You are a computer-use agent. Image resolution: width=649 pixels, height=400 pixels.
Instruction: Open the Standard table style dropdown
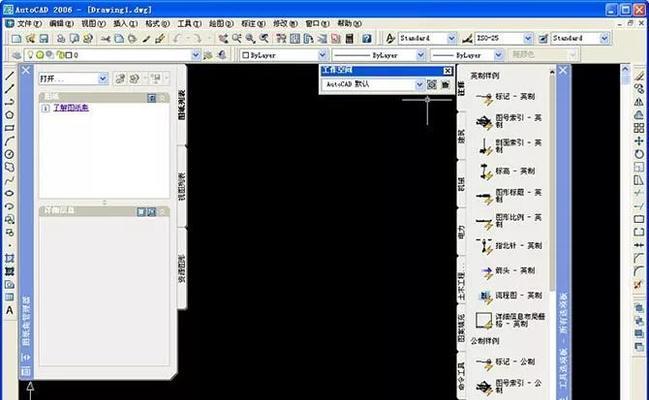click(x=604, y=39)
